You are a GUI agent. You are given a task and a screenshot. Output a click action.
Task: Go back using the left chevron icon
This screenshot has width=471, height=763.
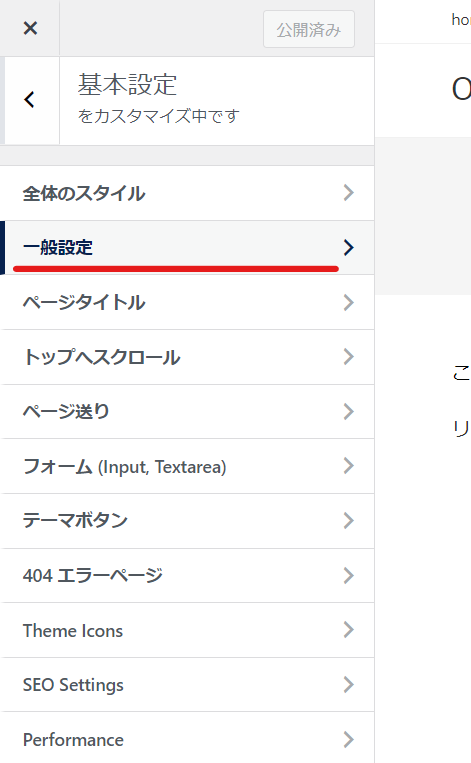30,100
